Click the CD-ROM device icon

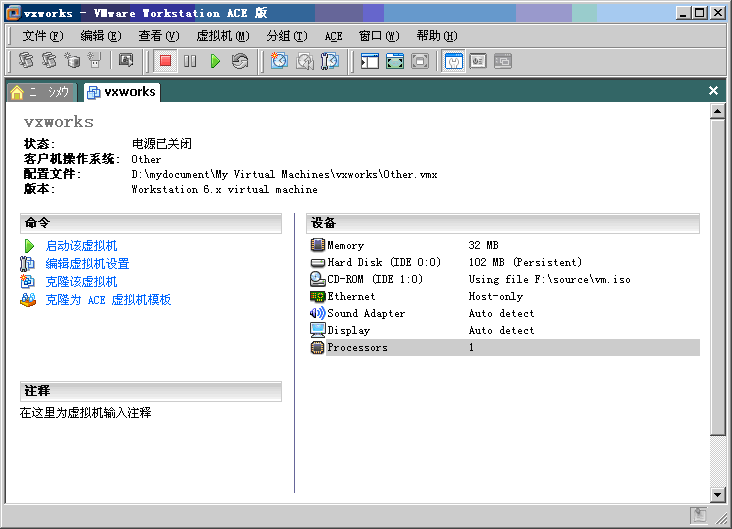pyautogui.click(x=317, y=279)
